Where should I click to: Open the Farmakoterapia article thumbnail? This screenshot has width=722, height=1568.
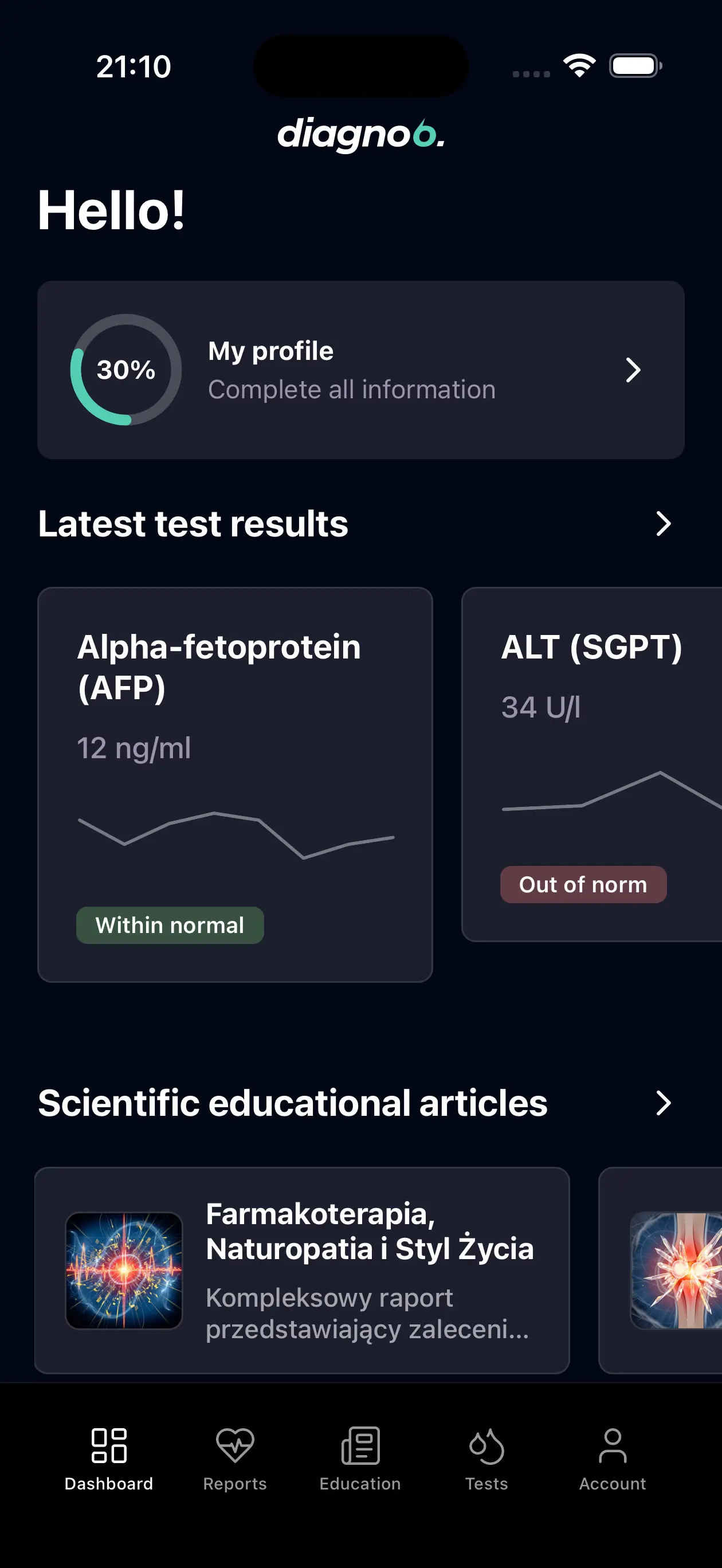(x=124, y=1271)
